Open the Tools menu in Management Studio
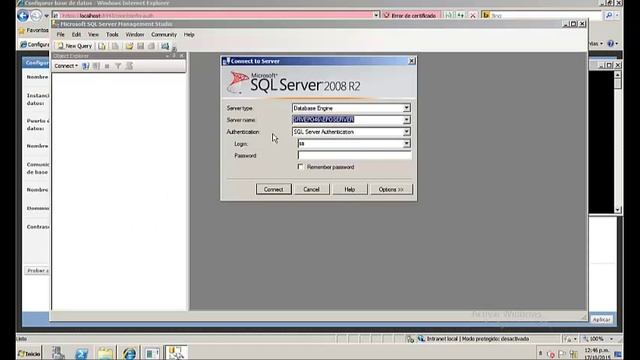 (x=112, y=35)
